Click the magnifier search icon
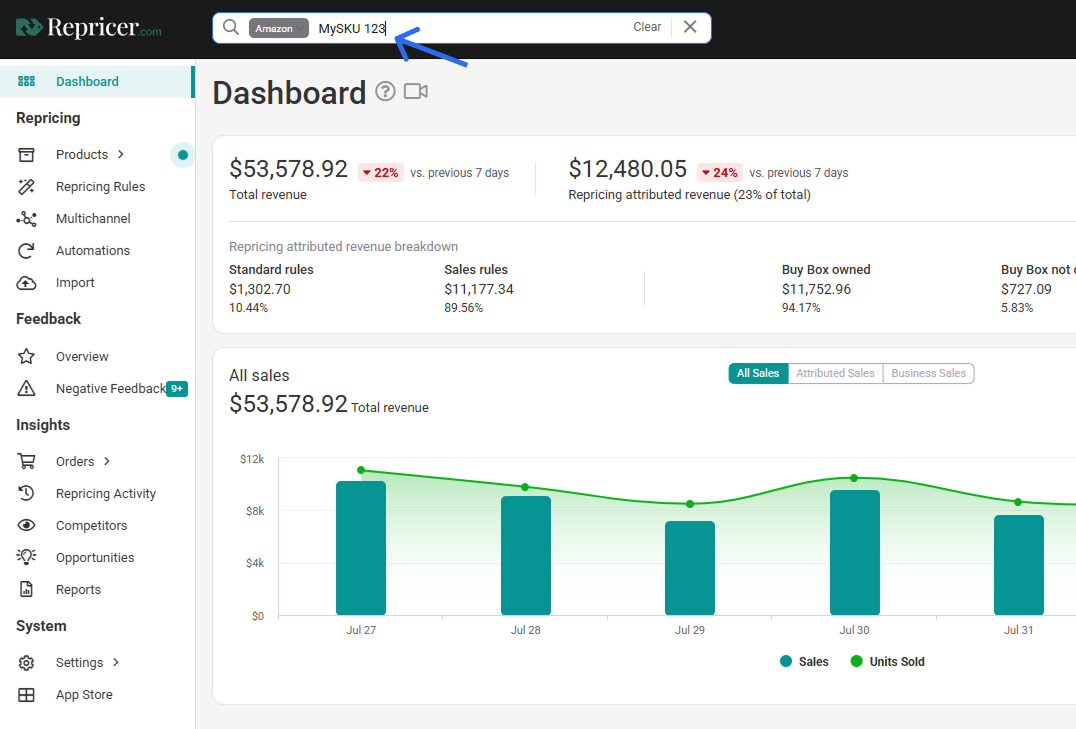The width and height of the screenshot is (1076, 729). [x=231, y=27]
